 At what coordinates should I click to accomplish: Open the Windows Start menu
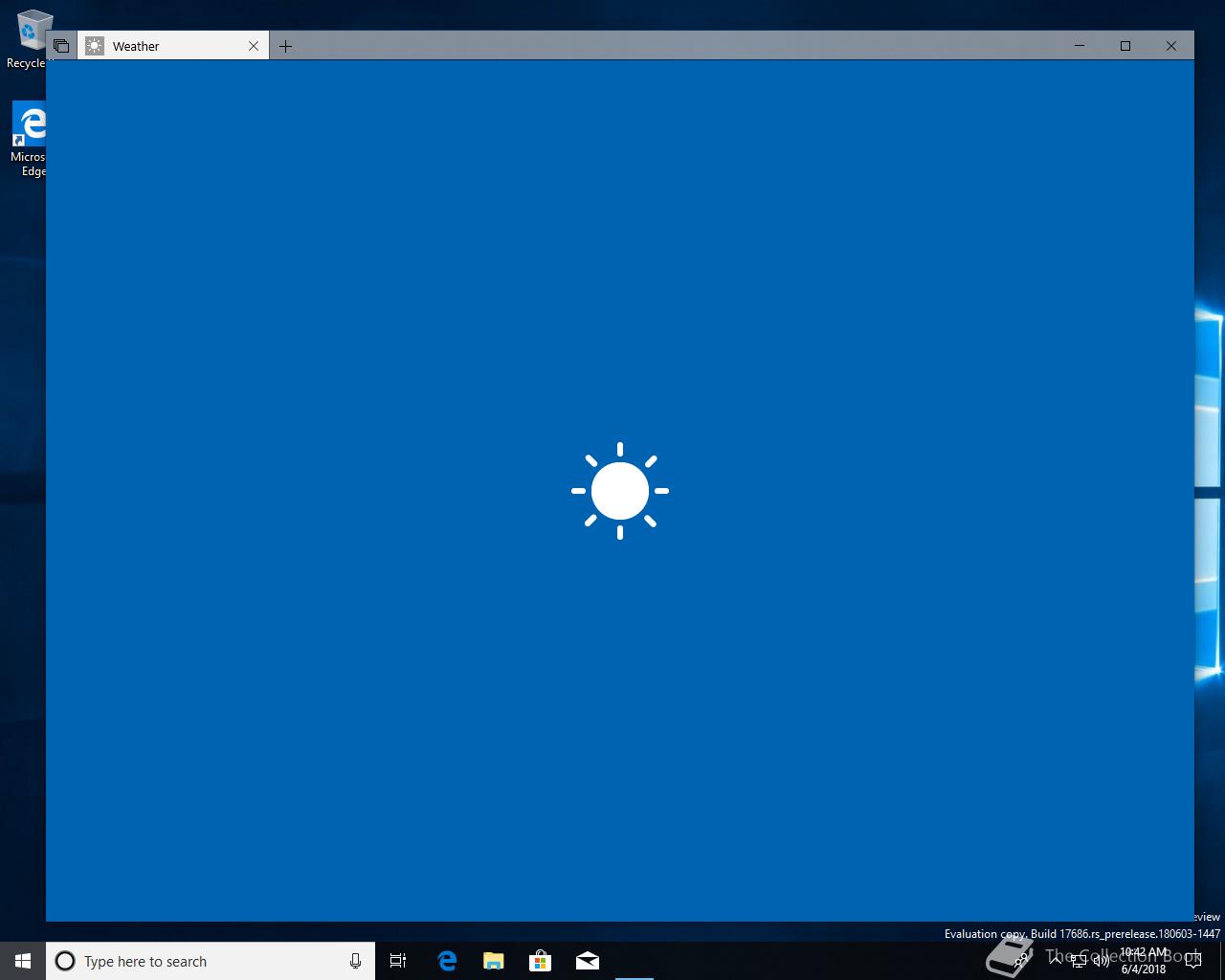[23, 961]
